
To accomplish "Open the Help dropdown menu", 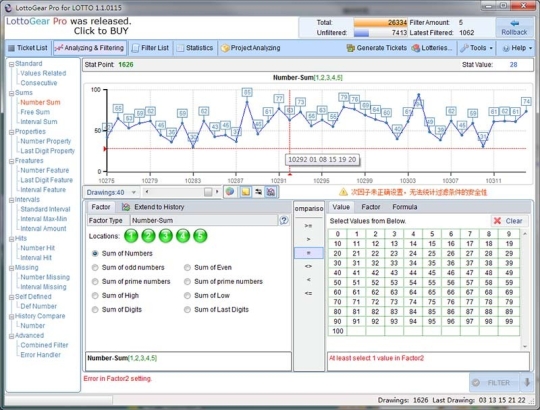I will 517,48.
